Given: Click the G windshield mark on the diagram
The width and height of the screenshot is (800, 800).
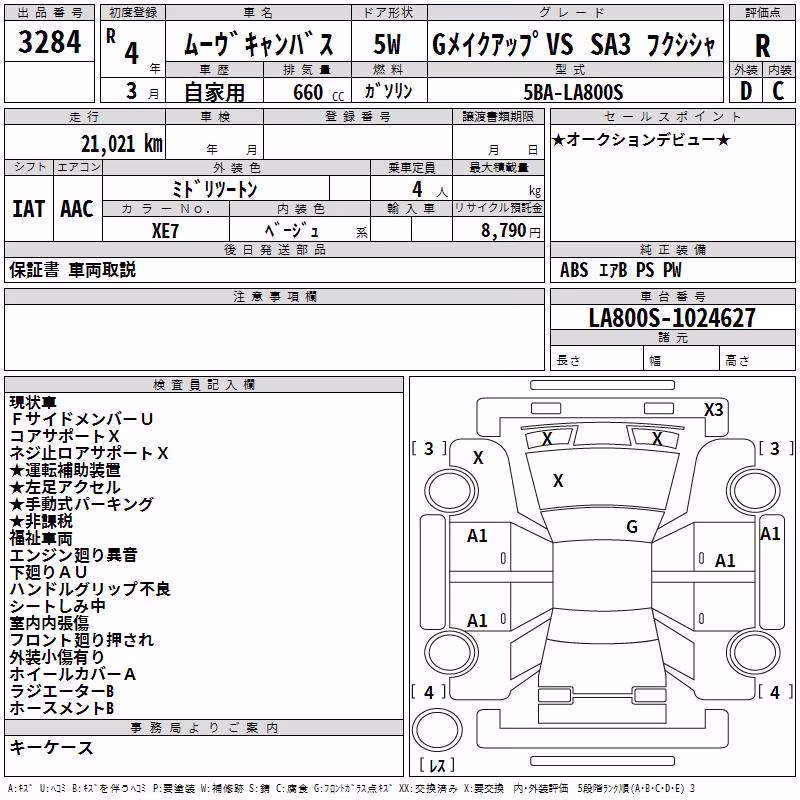Looking at the screenshot, I should [632, 527].
